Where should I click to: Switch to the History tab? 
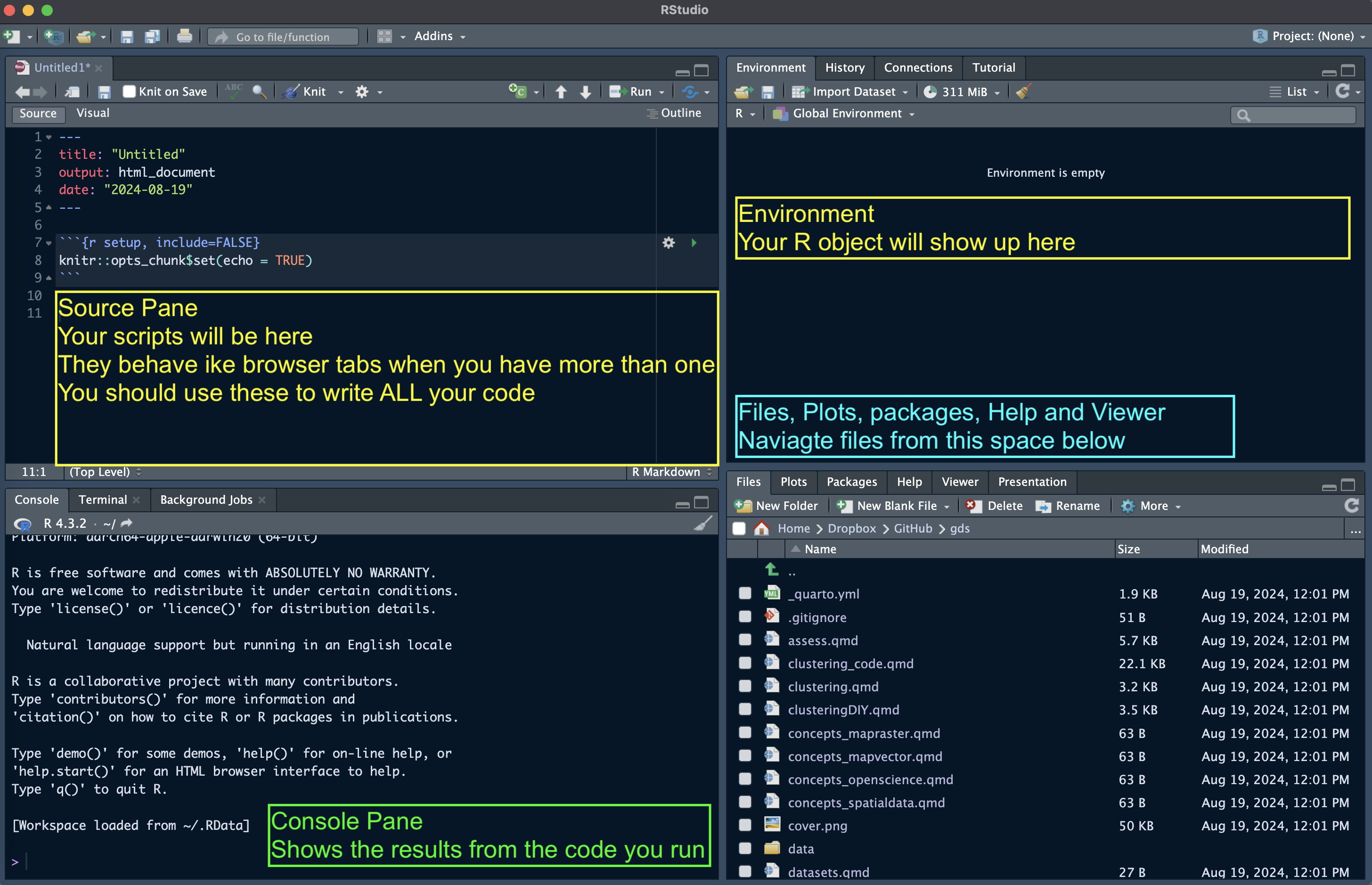844,68
